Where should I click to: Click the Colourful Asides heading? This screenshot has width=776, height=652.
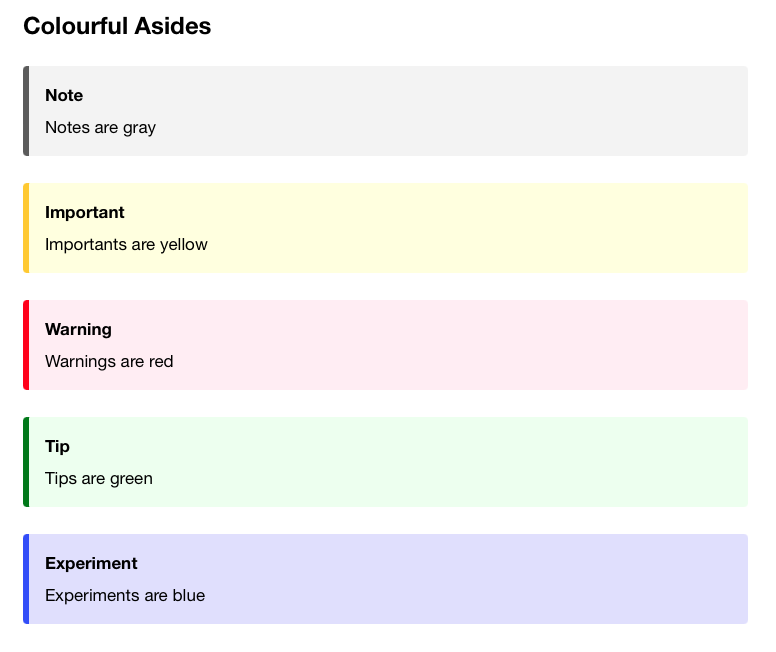pos(117,26)
